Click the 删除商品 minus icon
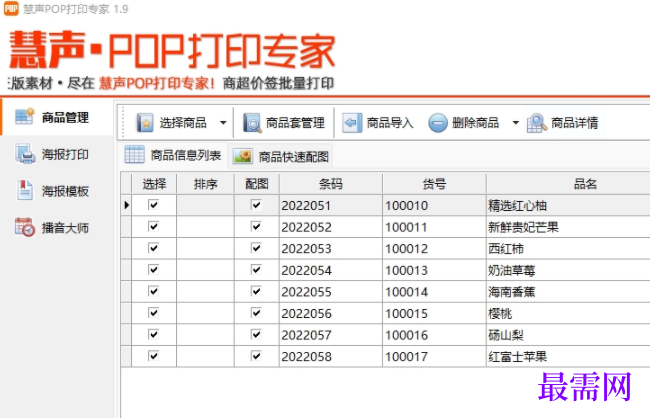 click(x=438, y=123)
